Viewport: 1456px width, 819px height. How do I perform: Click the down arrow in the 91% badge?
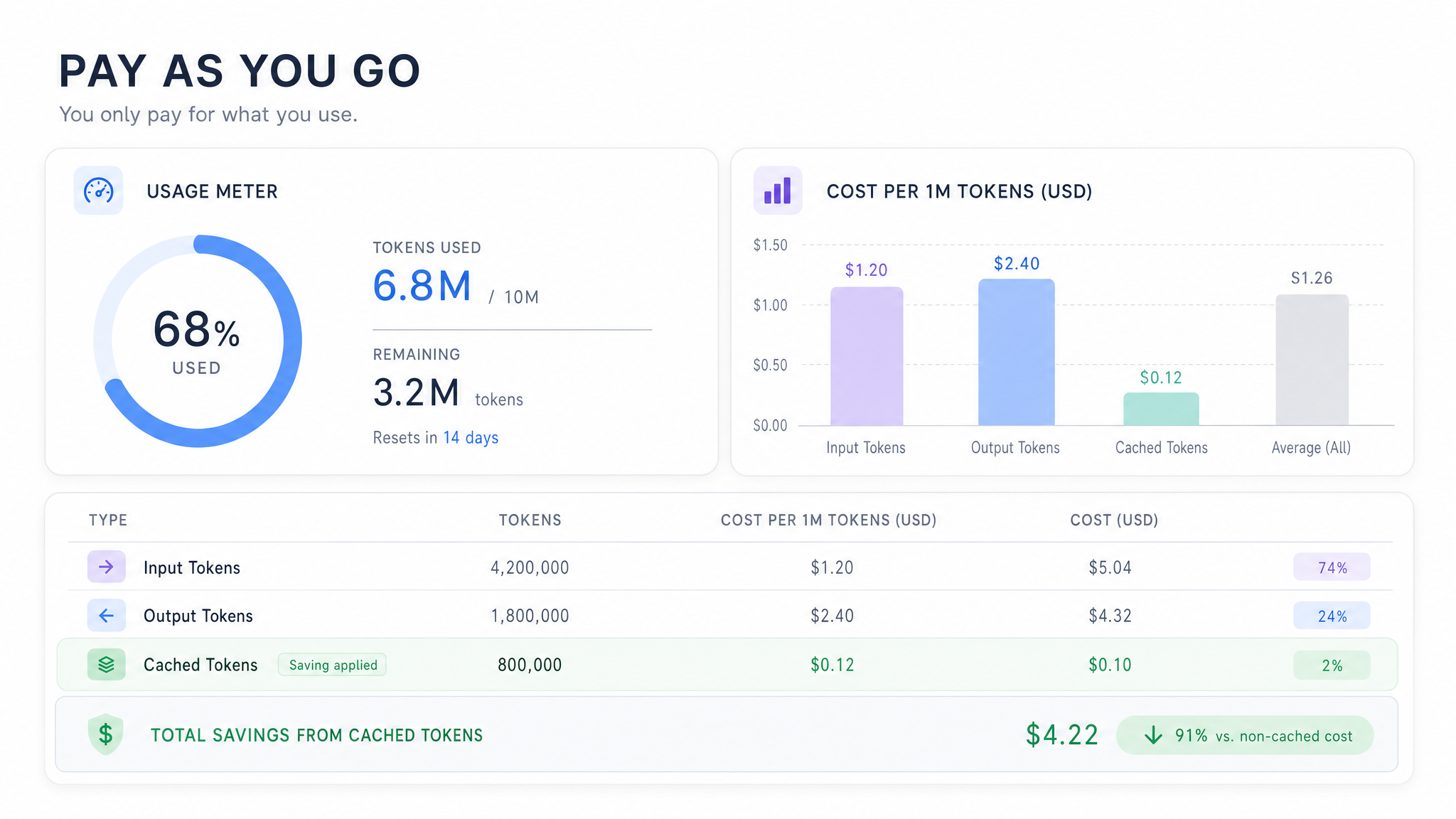1153,735
